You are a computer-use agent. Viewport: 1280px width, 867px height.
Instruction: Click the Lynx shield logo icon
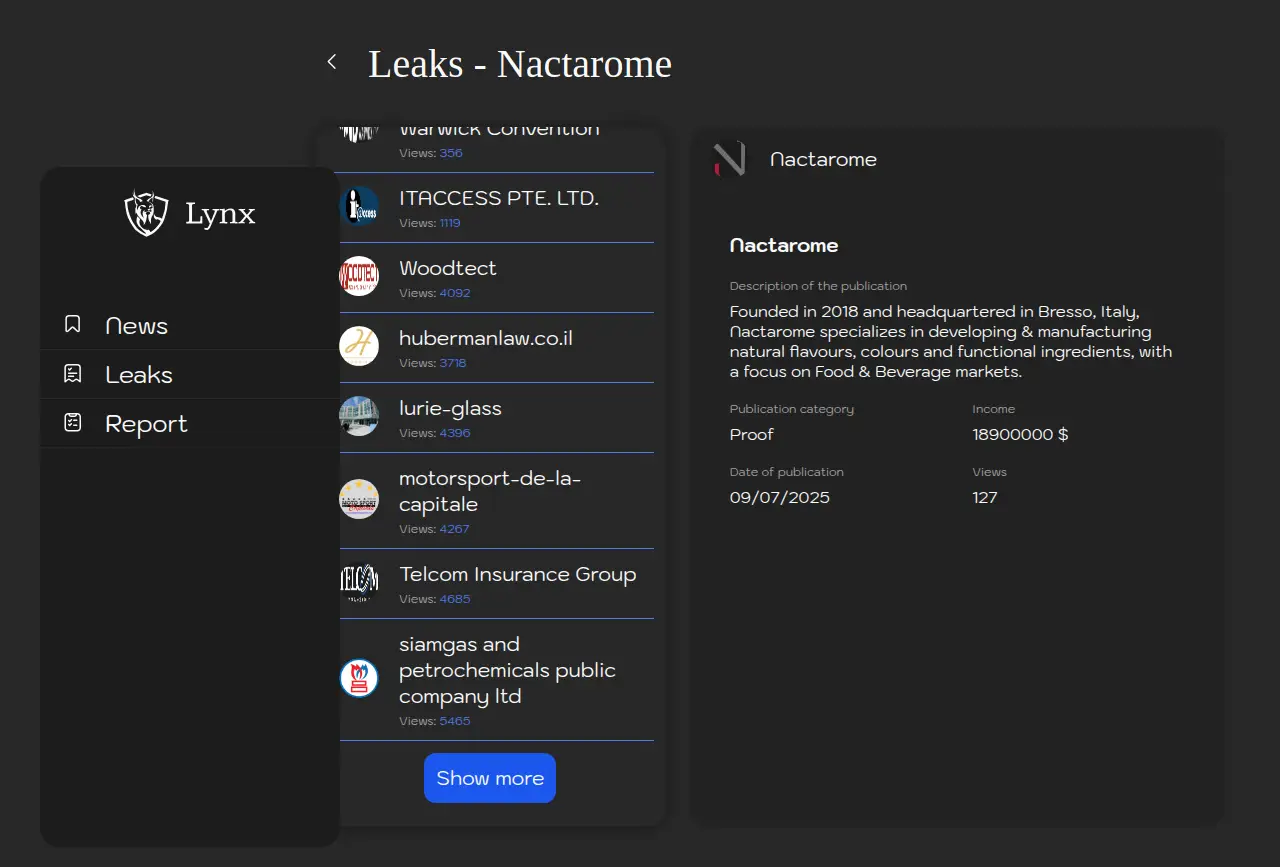coord(146,213)
